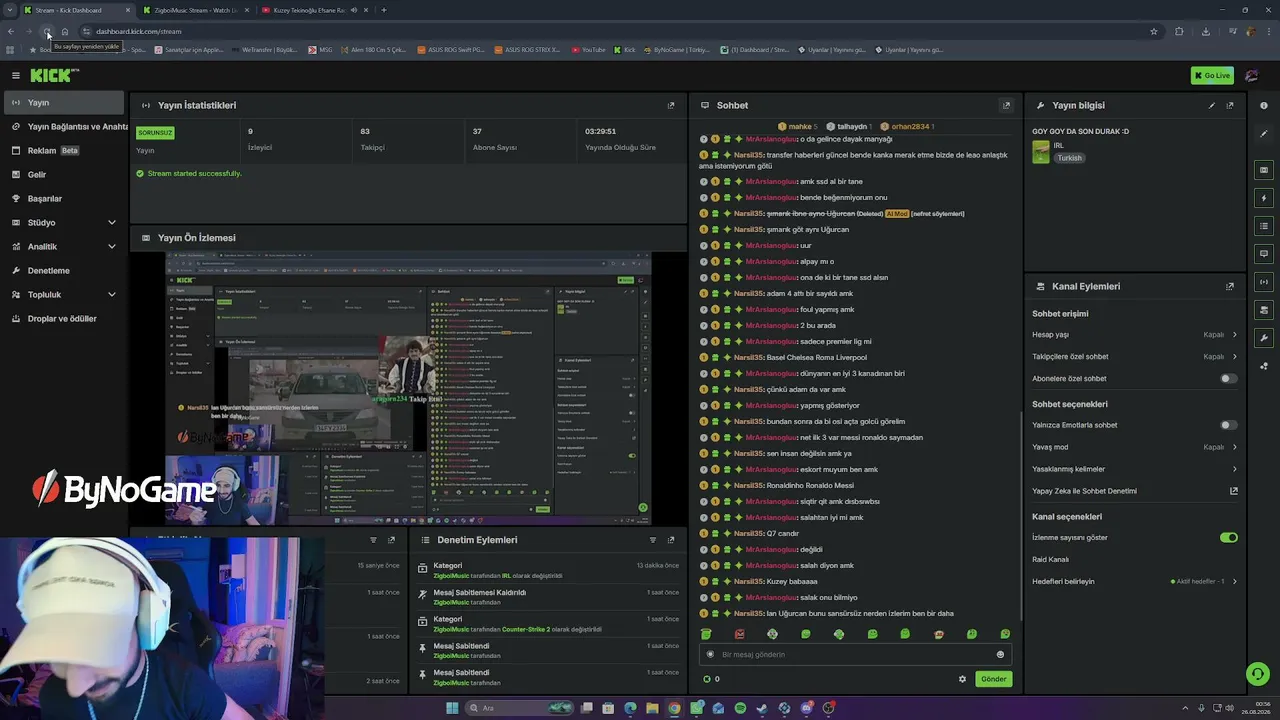The height and width of the screenshot is (720, 1280).
Task: Switch to ZigbolMusic Stream browser tab
Action: [x=196, y=10]
